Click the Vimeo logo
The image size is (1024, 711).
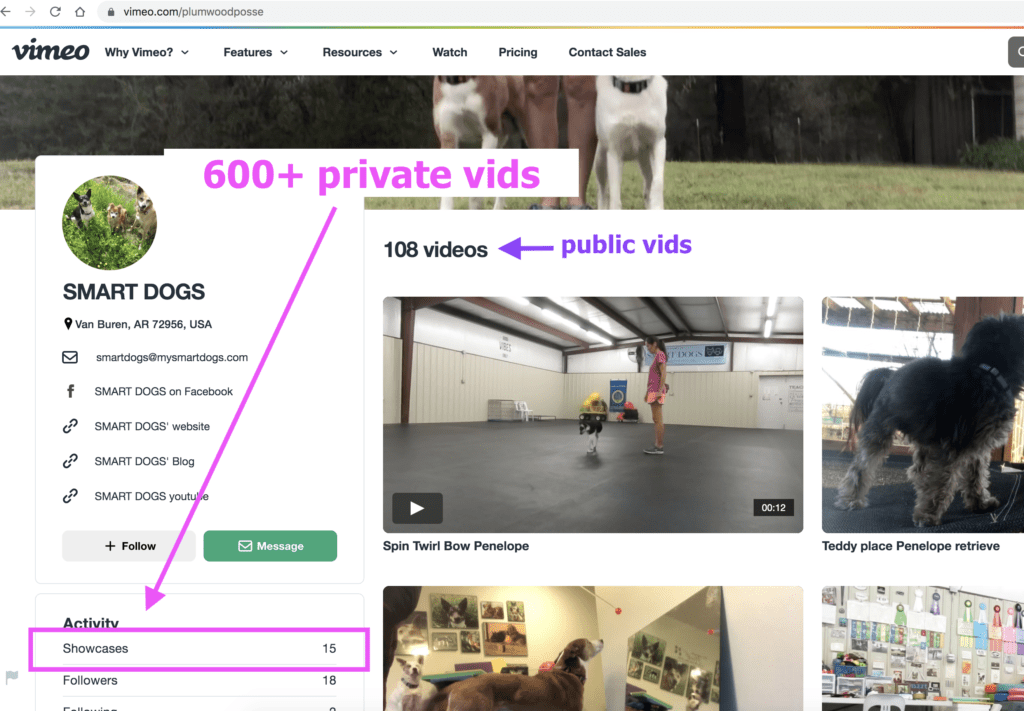(51, 51)
